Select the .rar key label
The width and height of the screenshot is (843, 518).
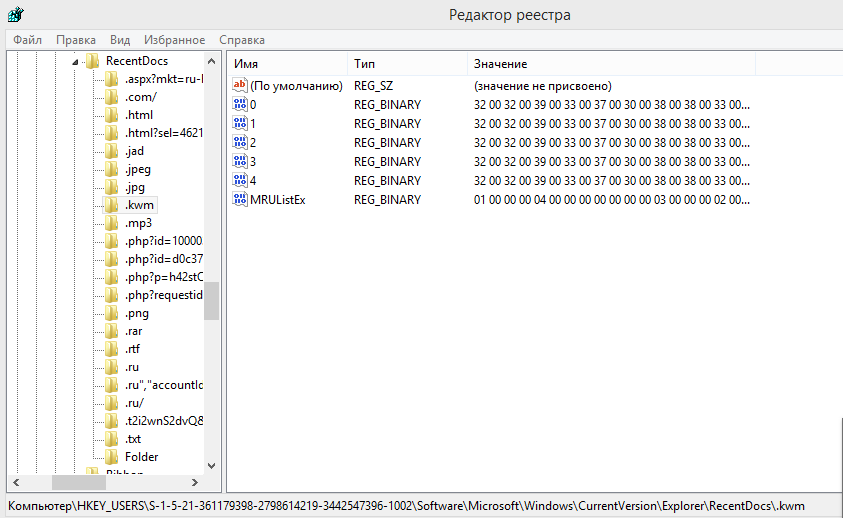[133, 331]
